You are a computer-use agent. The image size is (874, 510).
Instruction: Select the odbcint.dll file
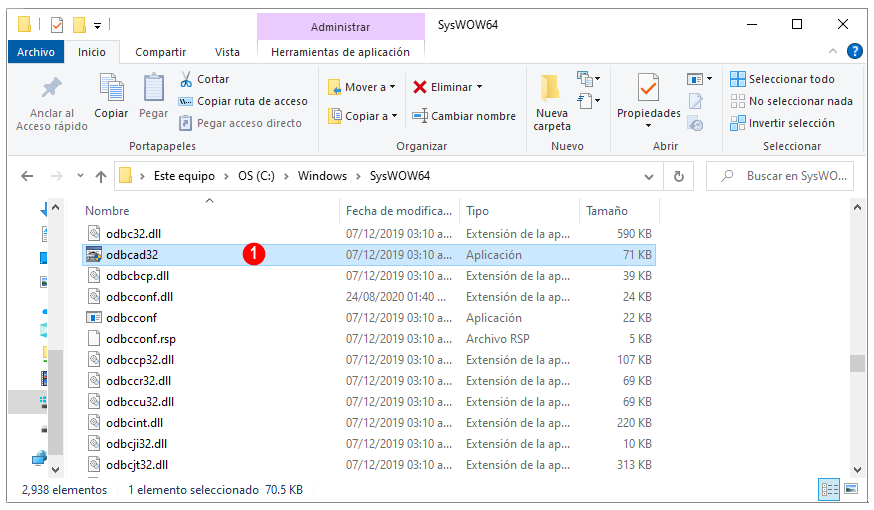[x=369, y=423]
